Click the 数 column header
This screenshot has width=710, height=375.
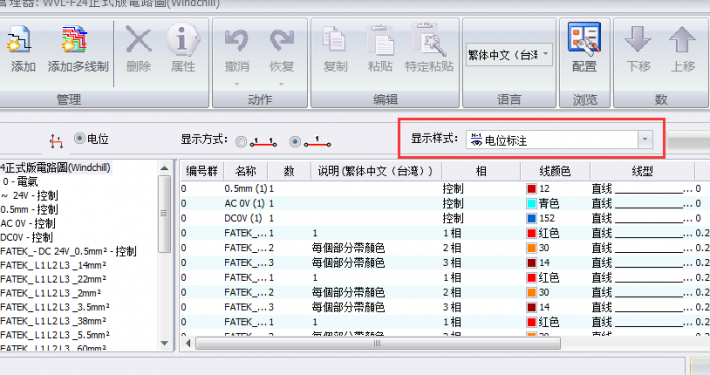point(289,171)
